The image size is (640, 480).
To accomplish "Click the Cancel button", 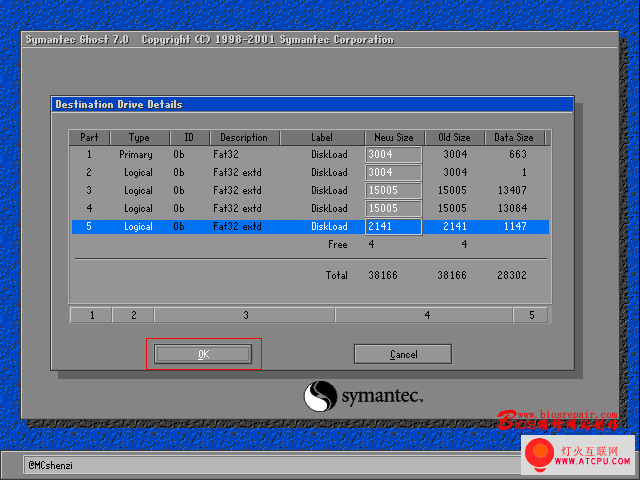I will pos(403,354).
